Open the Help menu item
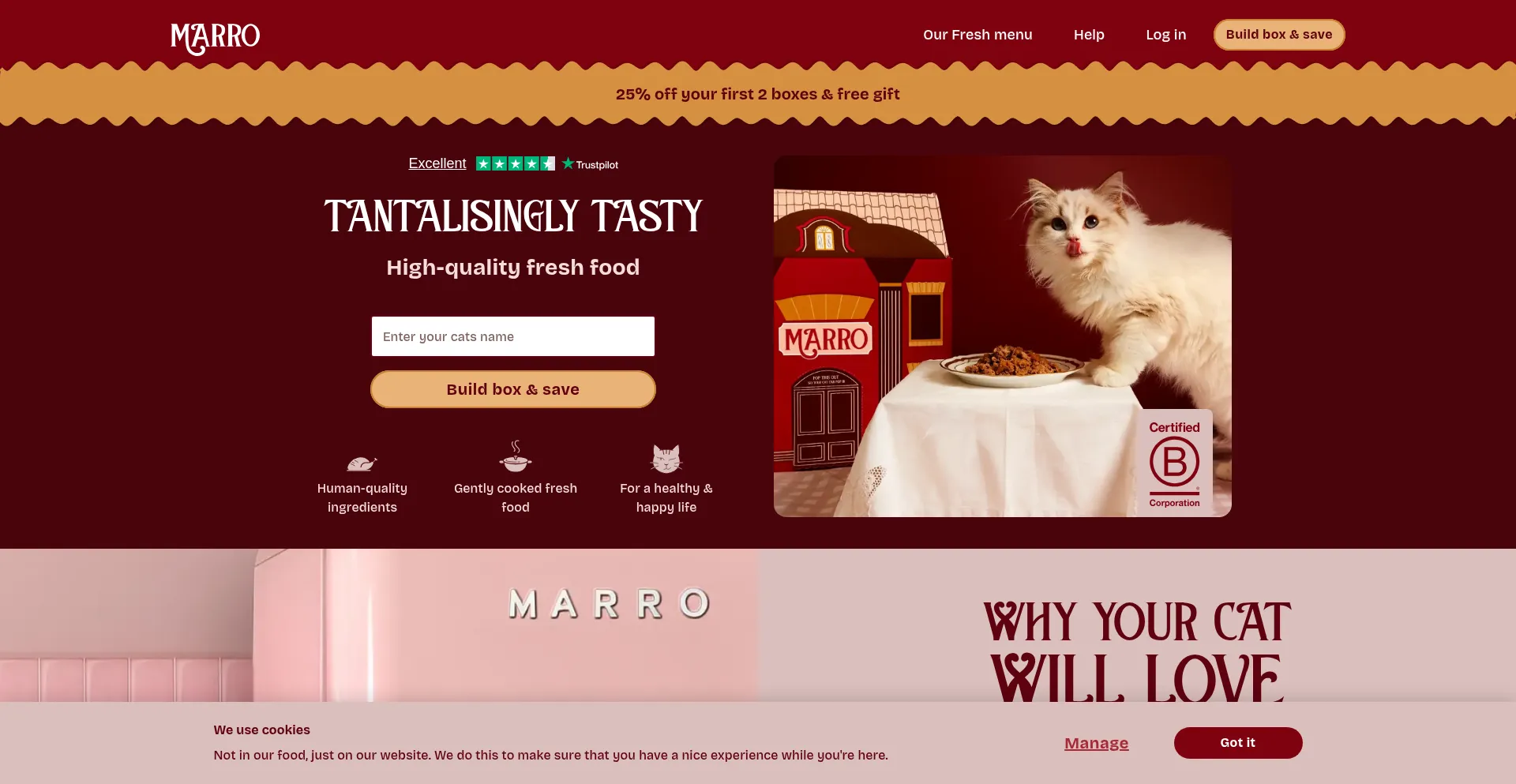The image size is (1516, 784). [x=1089, y=35]
